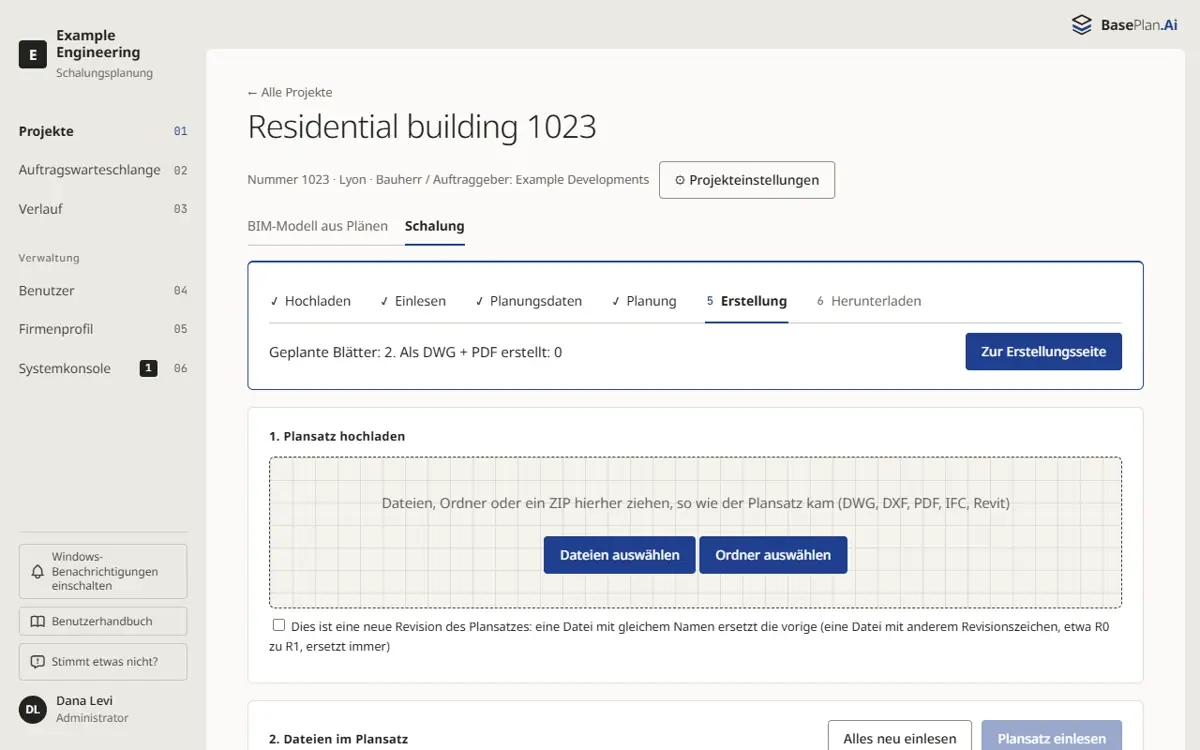Click Alles neu einlesen button
Screen dimensions: 1200x750
(900, 738)
